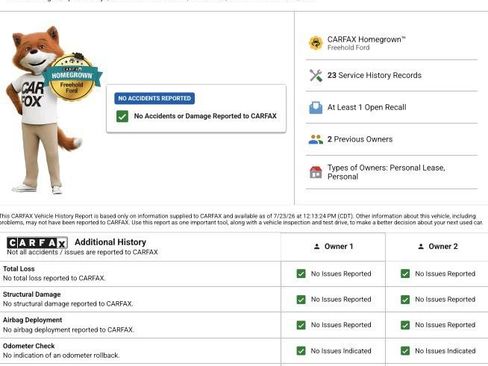Click 'No total loss reported to CARFAX.'
The width and height of the screenshot is (488, 366).
click(54, 278)
